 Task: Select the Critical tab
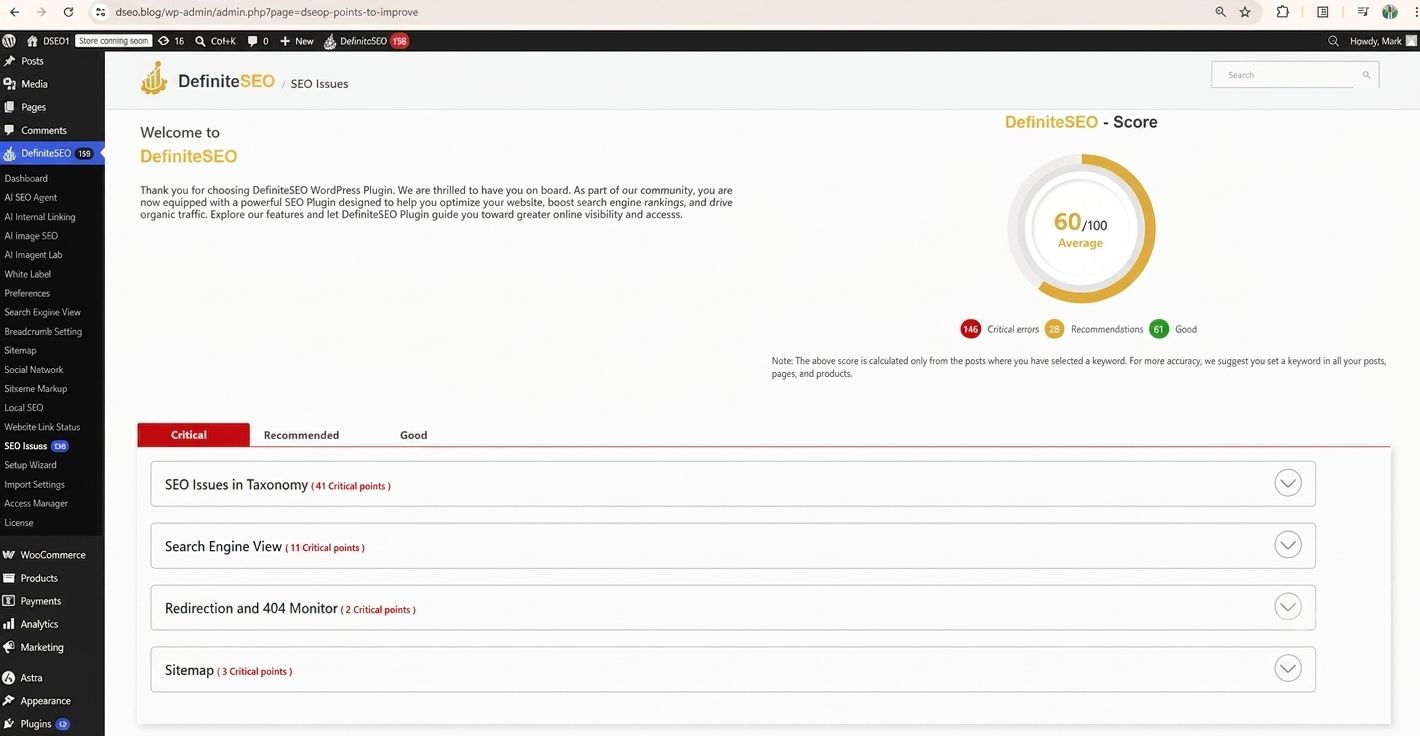click(193, 435)
